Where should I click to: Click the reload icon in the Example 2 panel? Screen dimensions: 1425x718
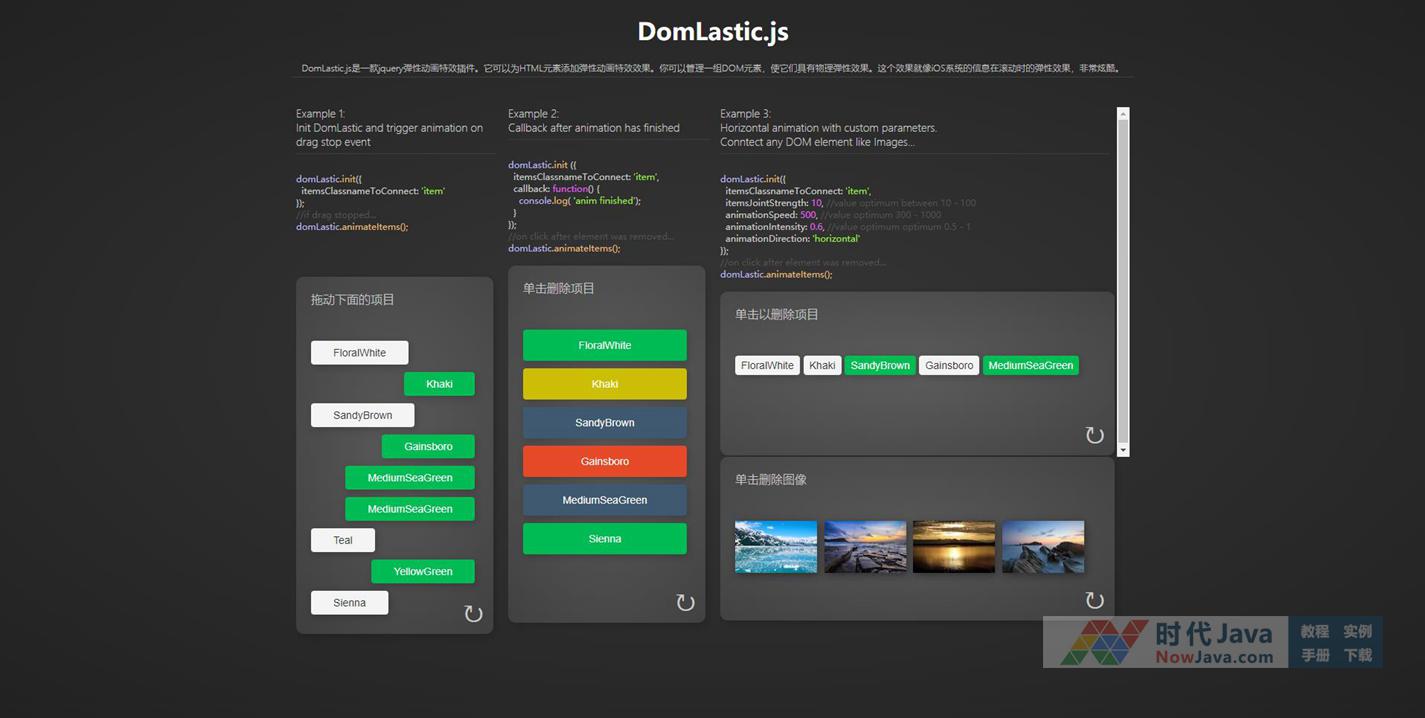[x=685, y=602]
